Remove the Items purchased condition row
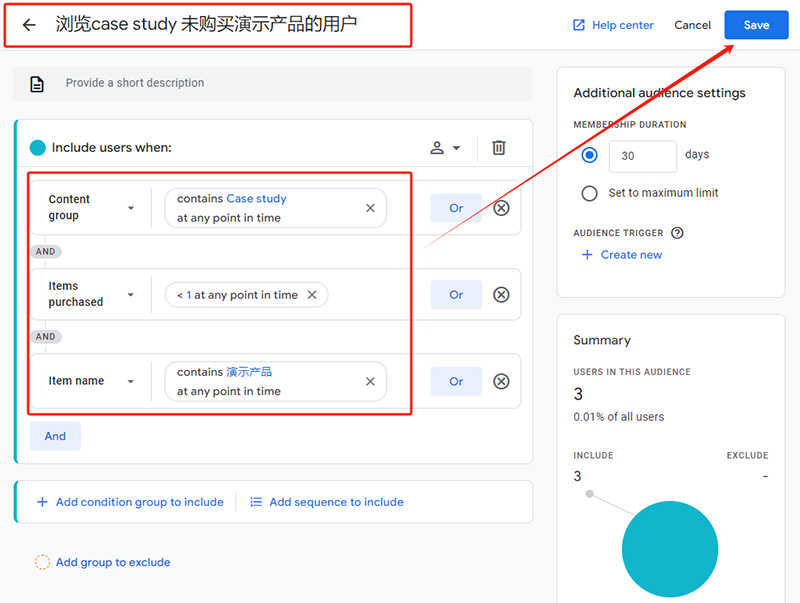Image resolution: width=800 pixels, height=603 pixels. click(502, 295)
